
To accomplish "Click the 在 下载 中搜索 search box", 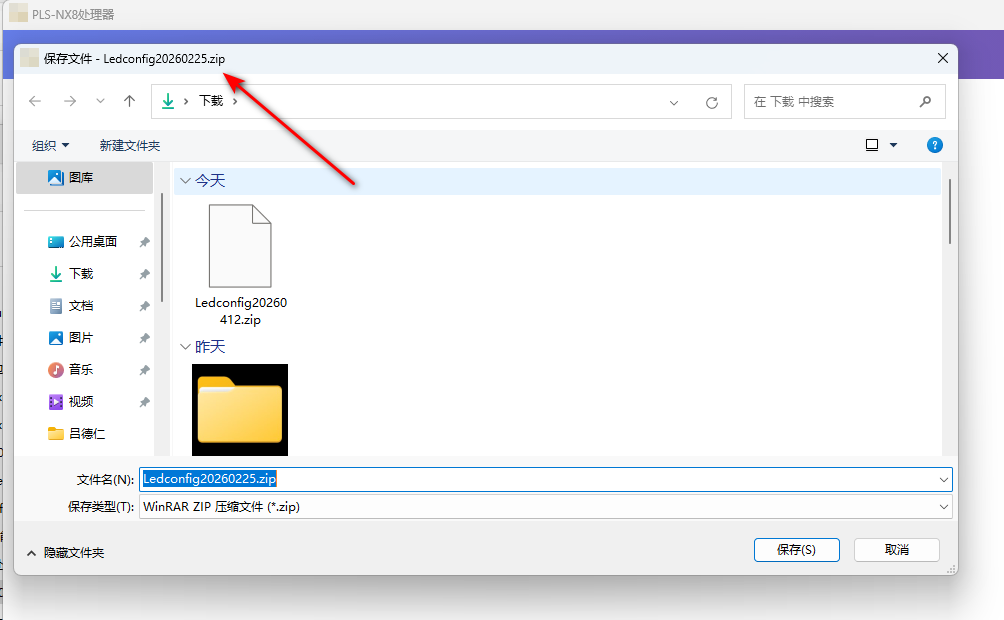I will [x=845, y=101].
